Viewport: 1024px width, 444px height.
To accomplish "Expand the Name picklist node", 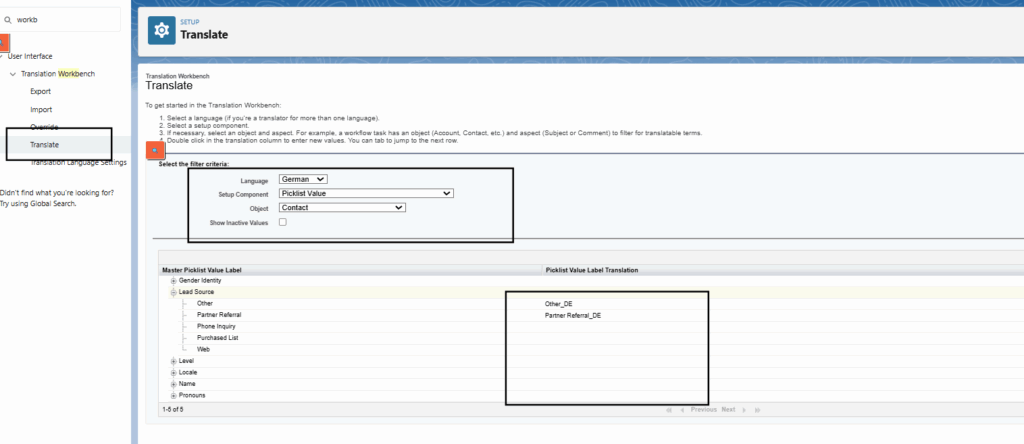I will (174, 384).
